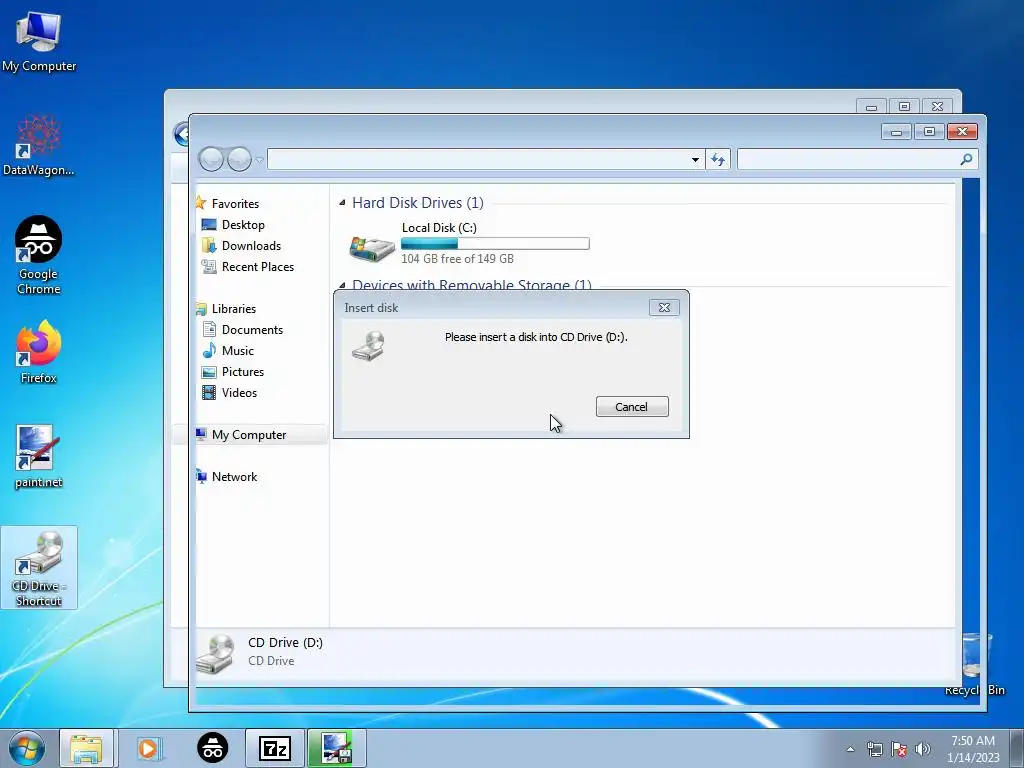This screenshot has height=768, width=1024.
Task: Click the Windows Start orb
Action: click(26, 748)
